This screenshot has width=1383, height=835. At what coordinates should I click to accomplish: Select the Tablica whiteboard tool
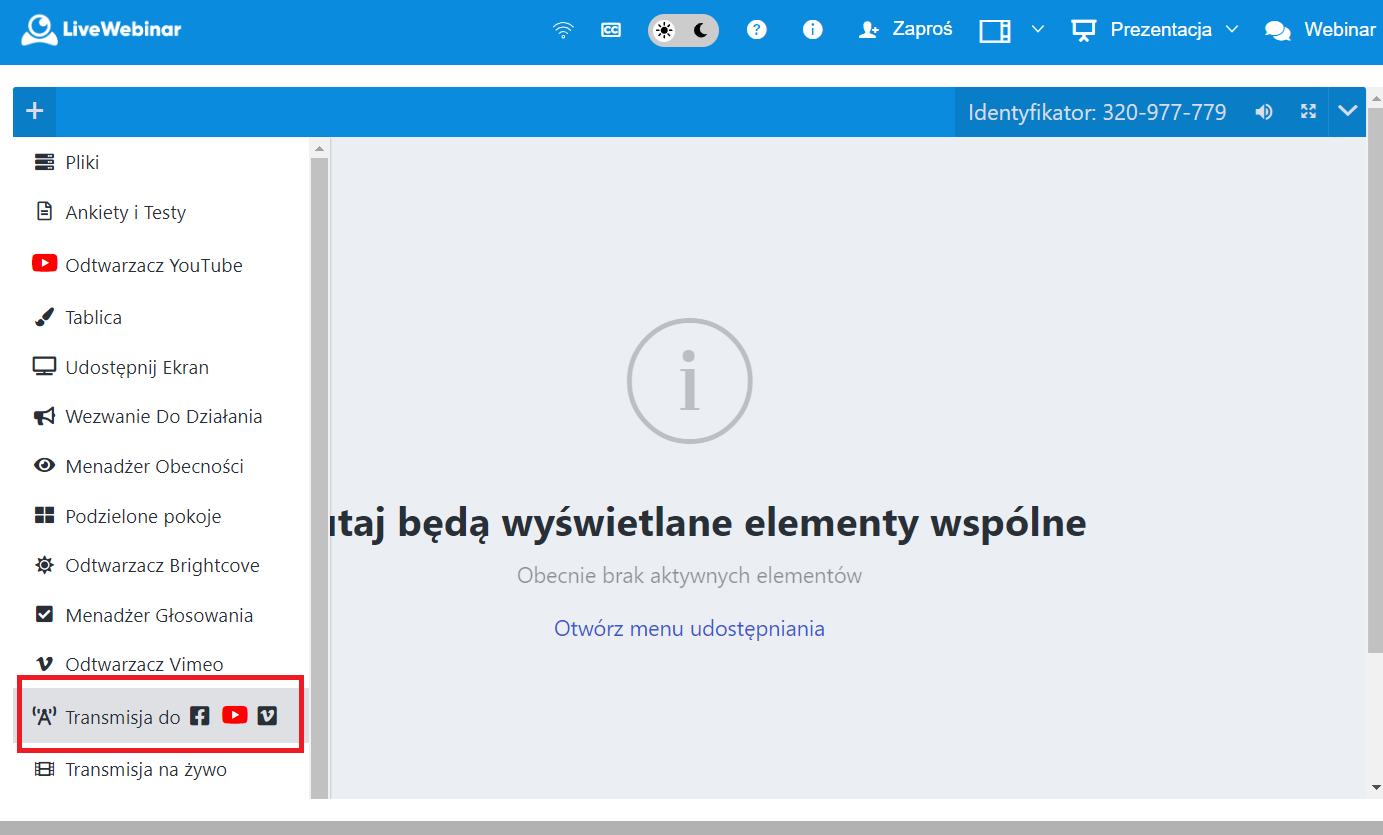(x=93, y=317)
